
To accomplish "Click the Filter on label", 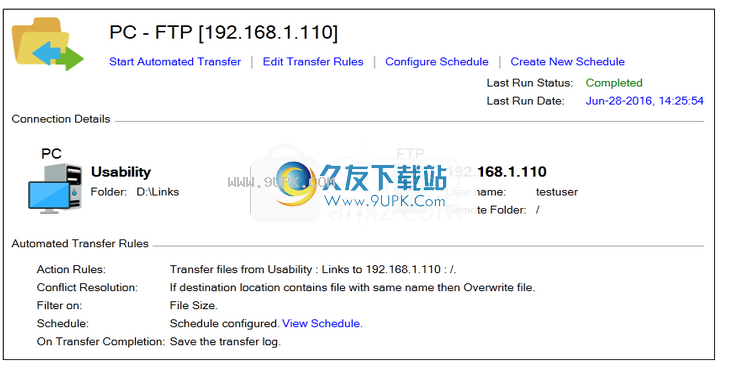I will point(59,305).
